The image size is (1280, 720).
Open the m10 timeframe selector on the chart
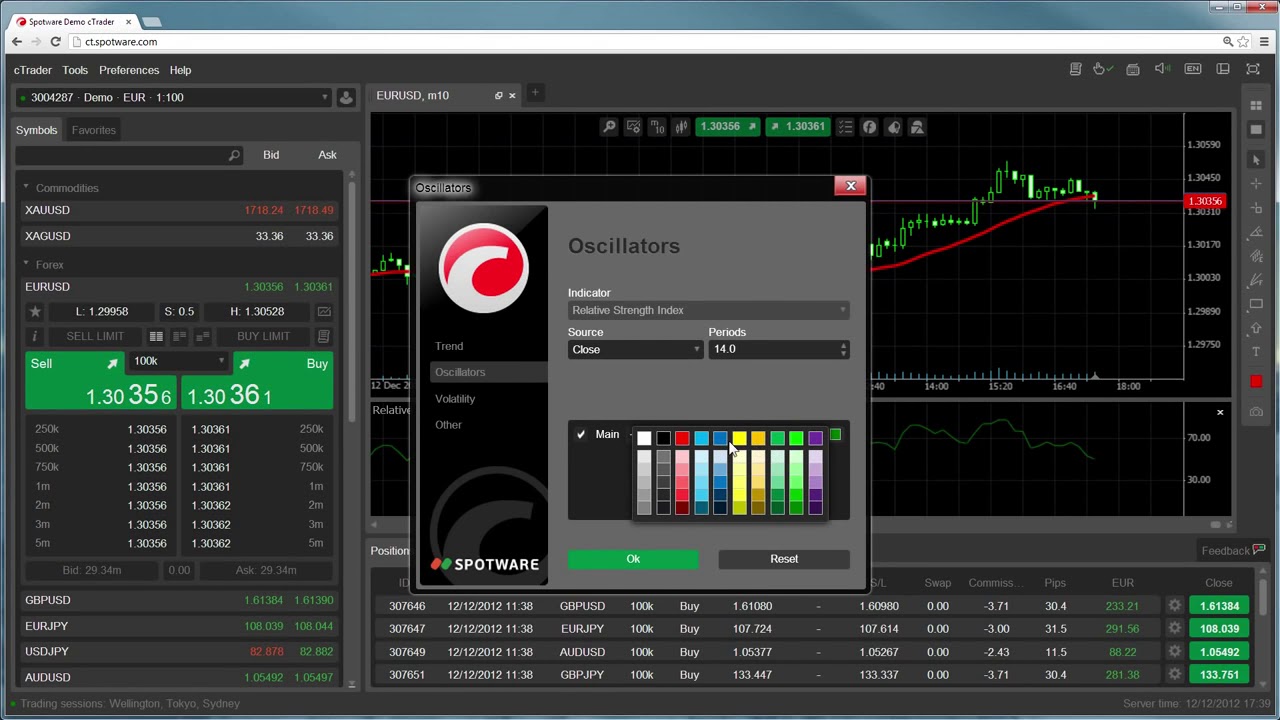point(657,127)
